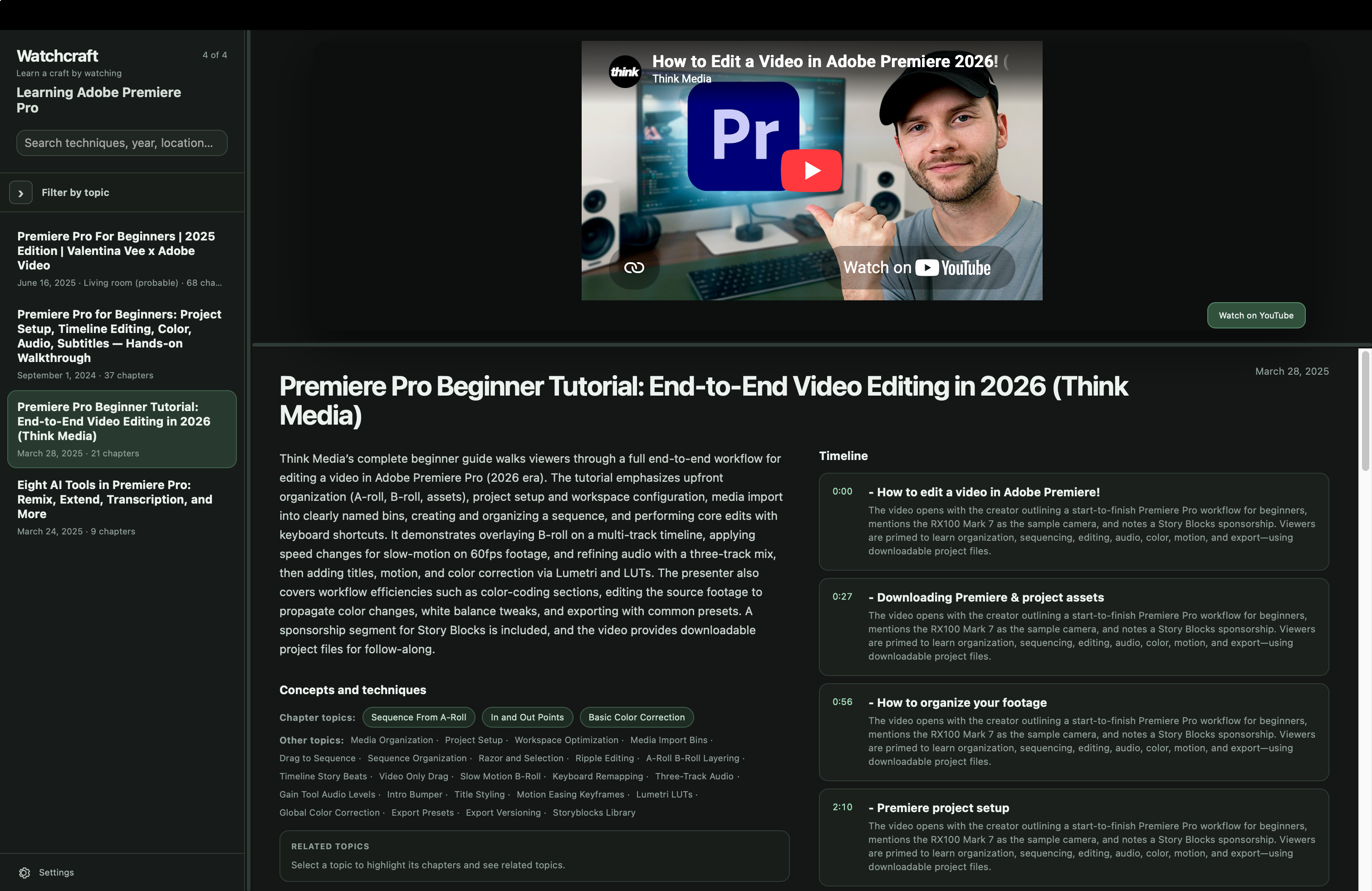This screenshot has width=1372, height=891.
Task: Click the Global Color Correction topic
Action: (x=329, y=812)
